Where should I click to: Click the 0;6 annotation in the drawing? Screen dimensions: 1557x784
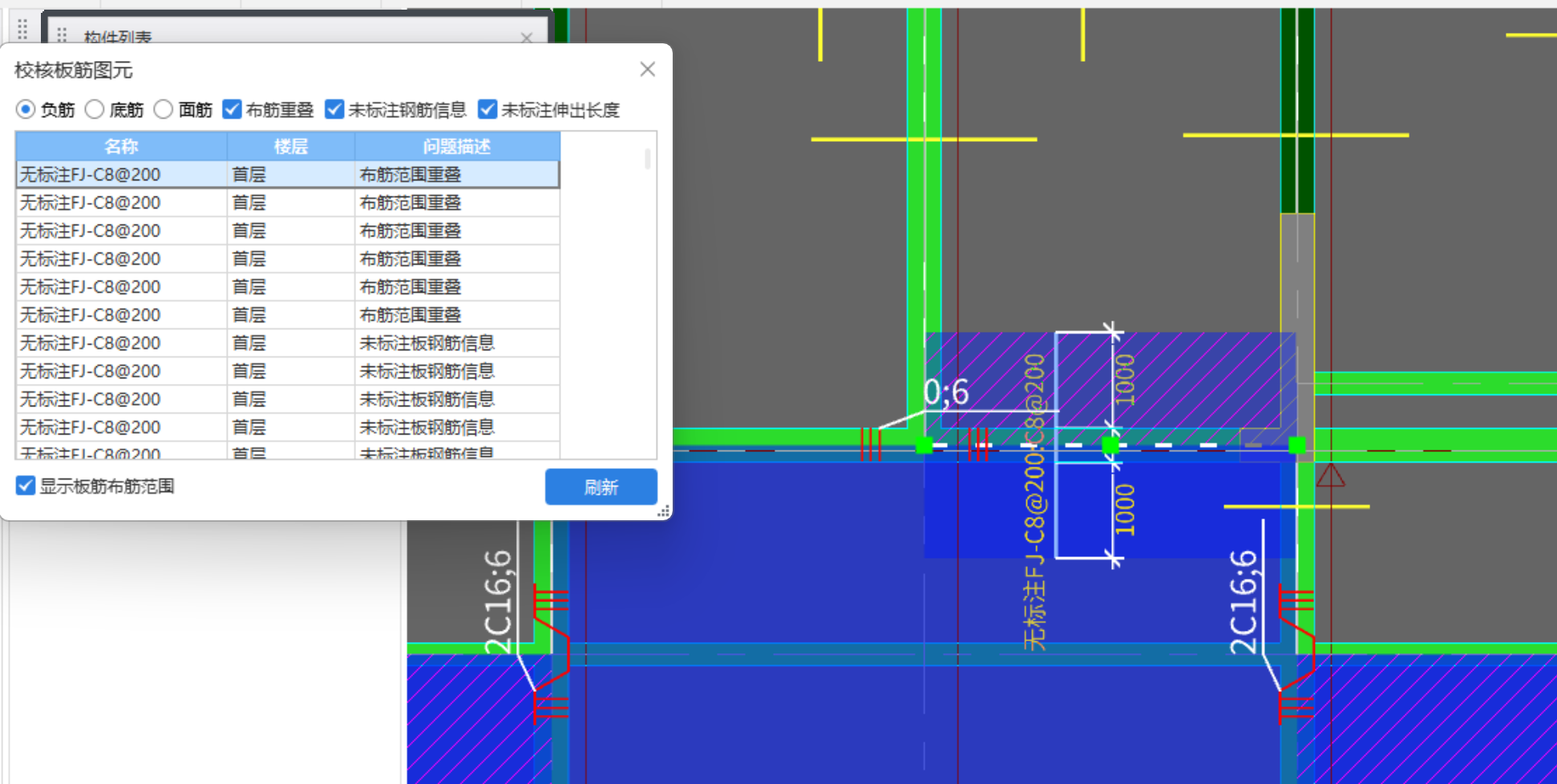tap(946, 393)
